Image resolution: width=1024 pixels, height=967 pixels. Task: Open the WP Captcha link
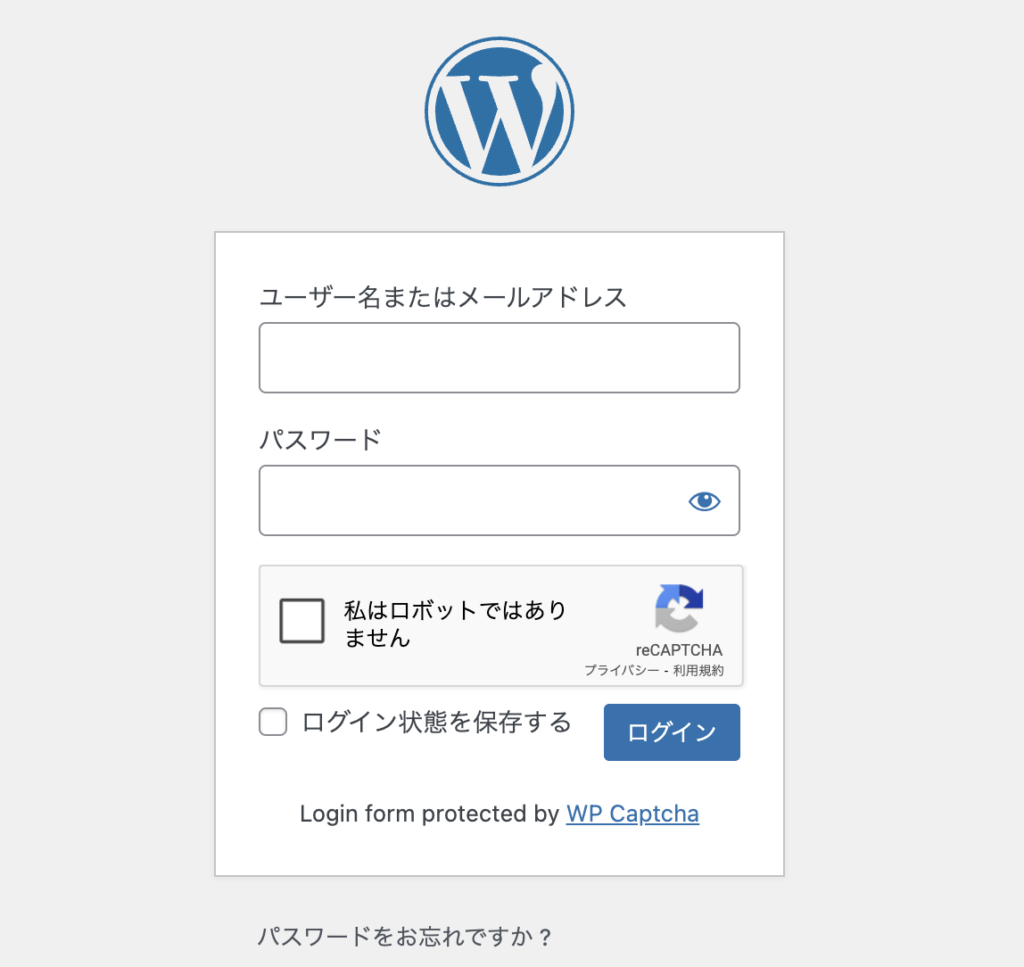tap(632, 814)
